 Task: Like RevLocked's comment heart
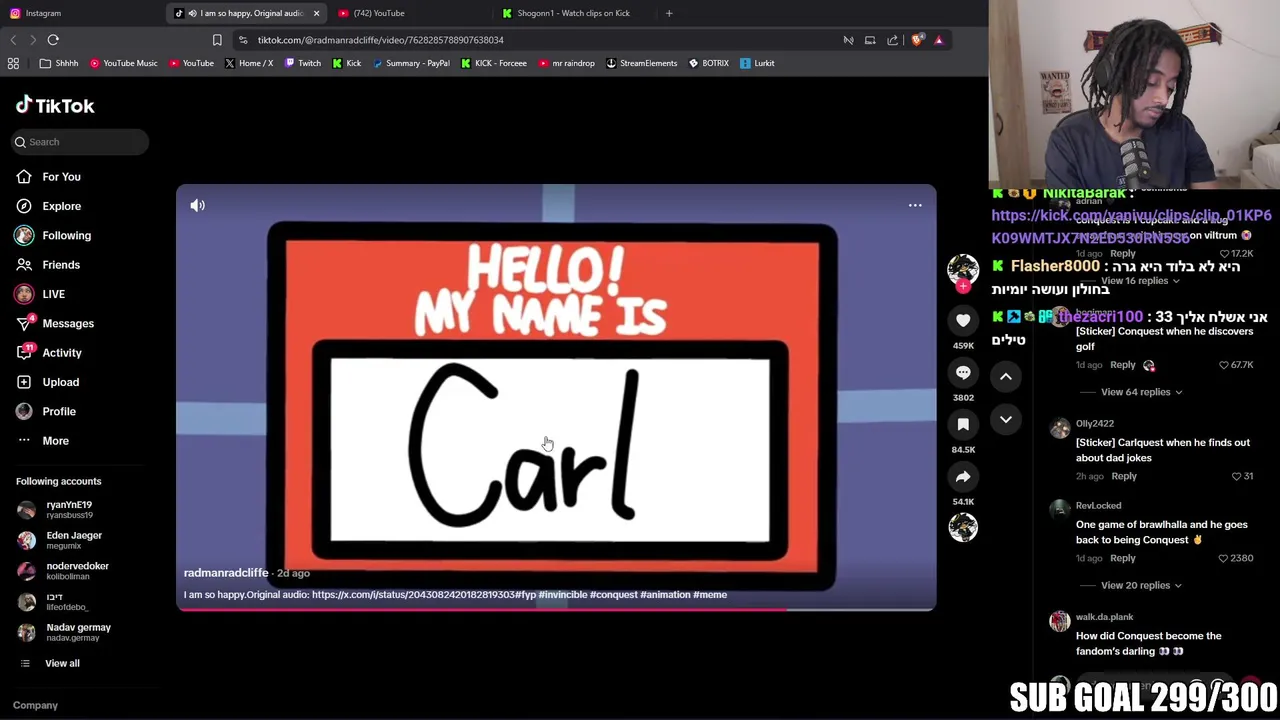(x=1224, y=559)
